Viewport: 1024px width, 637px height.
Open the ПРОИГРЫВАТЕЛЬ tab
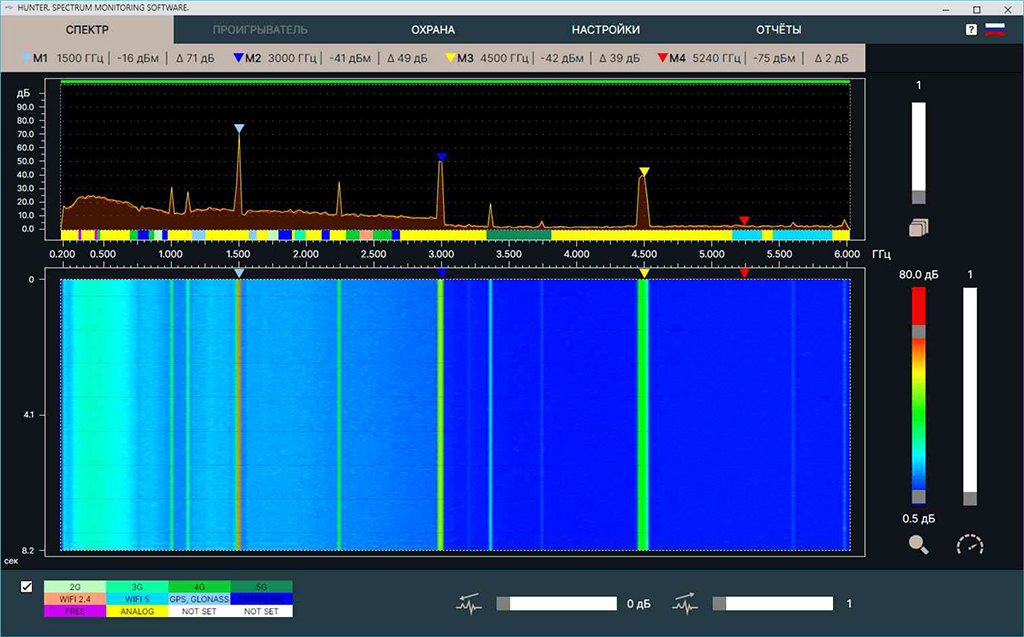(x=260, y=29)
